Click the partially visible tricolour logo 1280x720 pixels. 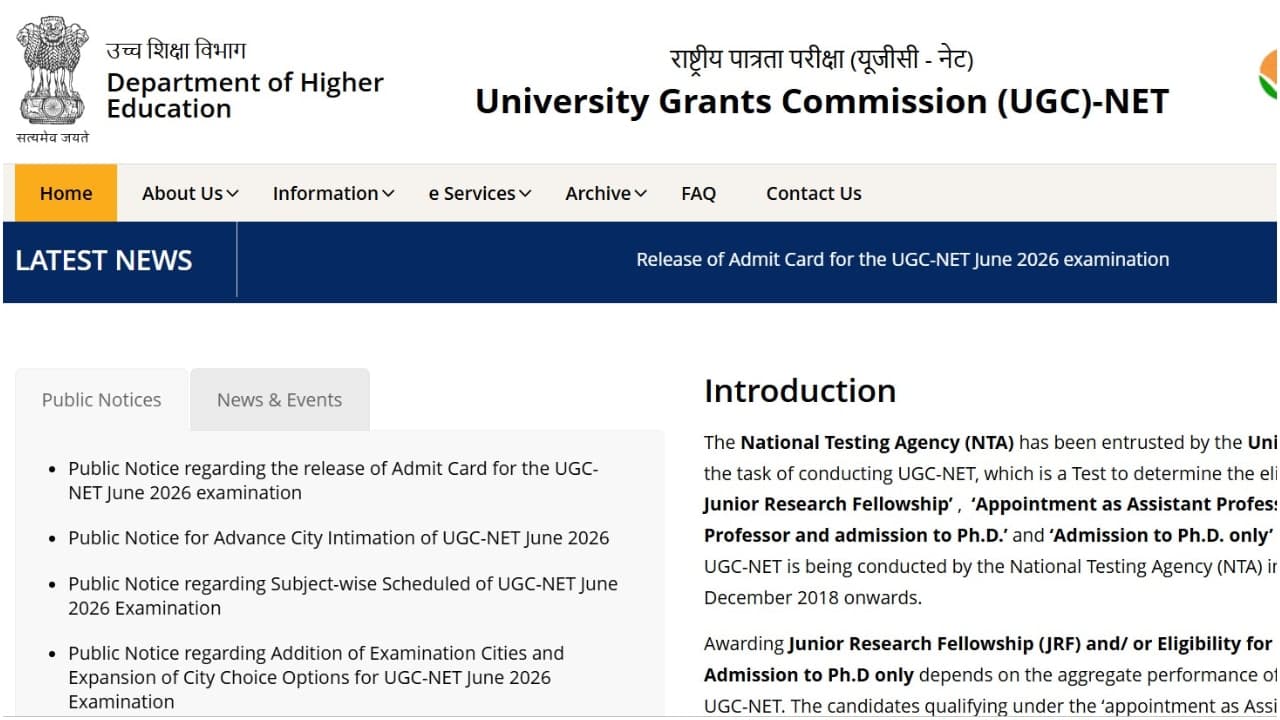click(1268, 75)
